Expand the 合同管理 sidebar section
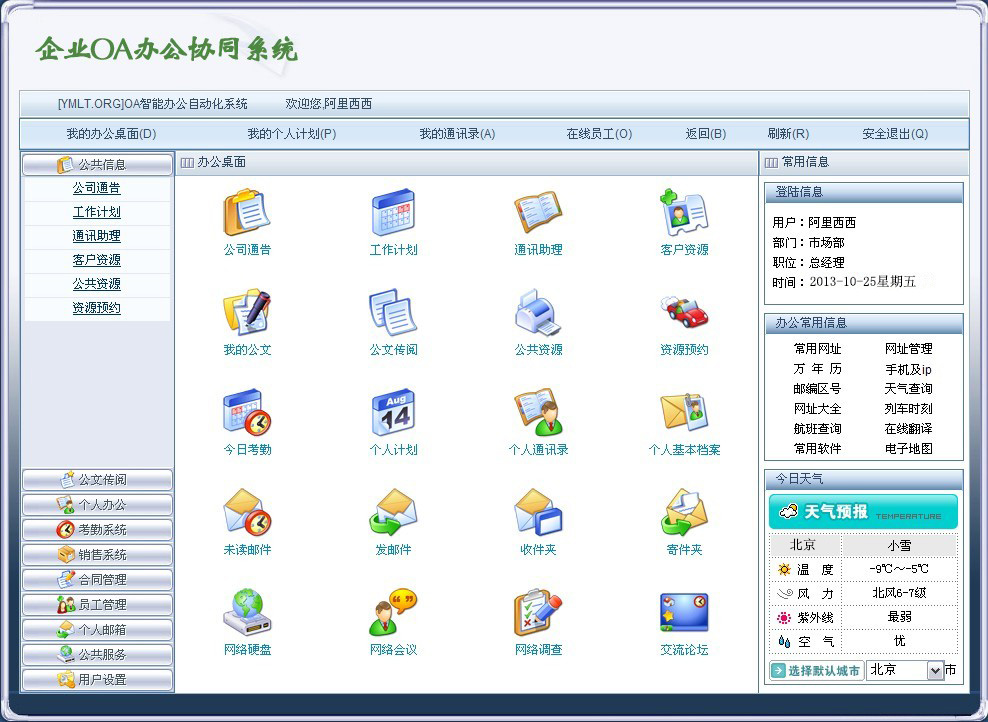The image size is (988, 722). [98, 580]
